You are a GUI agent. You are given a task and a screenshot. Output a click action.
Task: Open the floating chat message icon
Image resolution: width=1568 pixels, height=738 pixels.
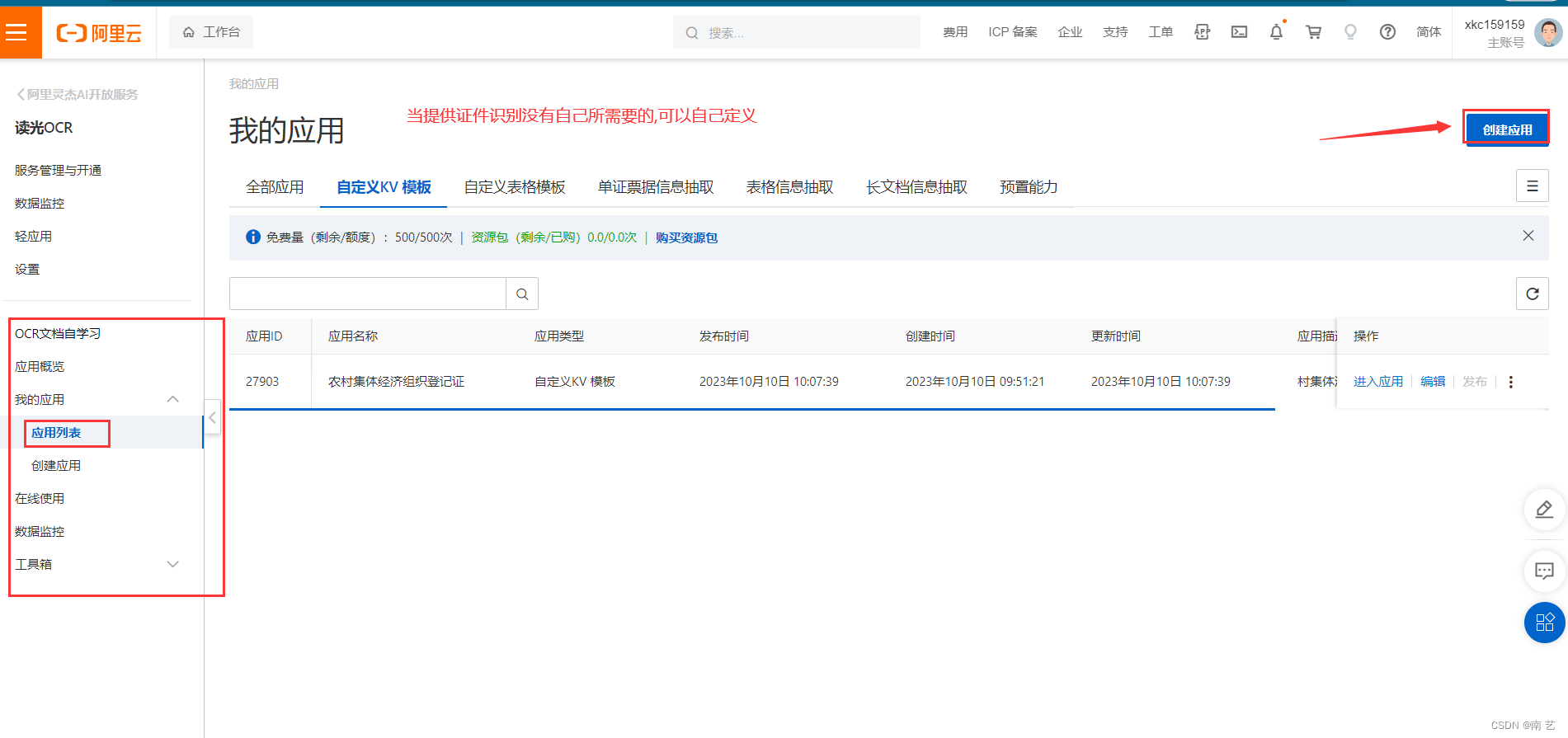click(1544, 571)
